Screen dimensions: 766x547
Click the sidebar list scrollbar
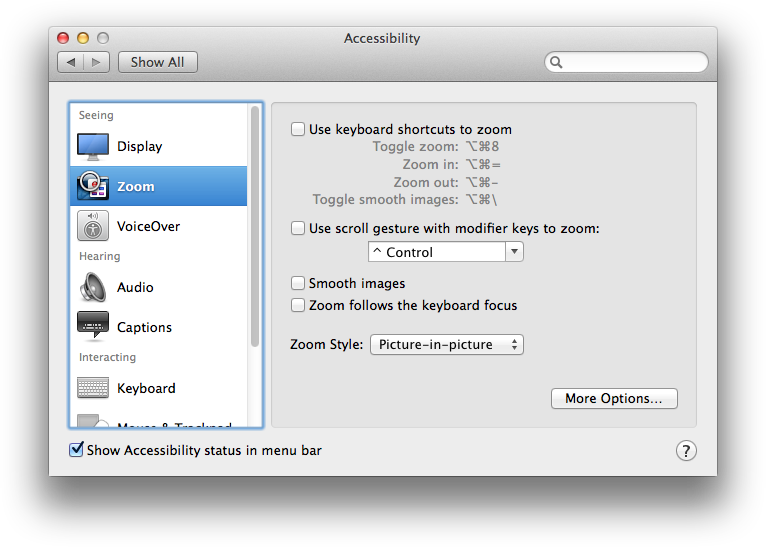tap(255, 230)
